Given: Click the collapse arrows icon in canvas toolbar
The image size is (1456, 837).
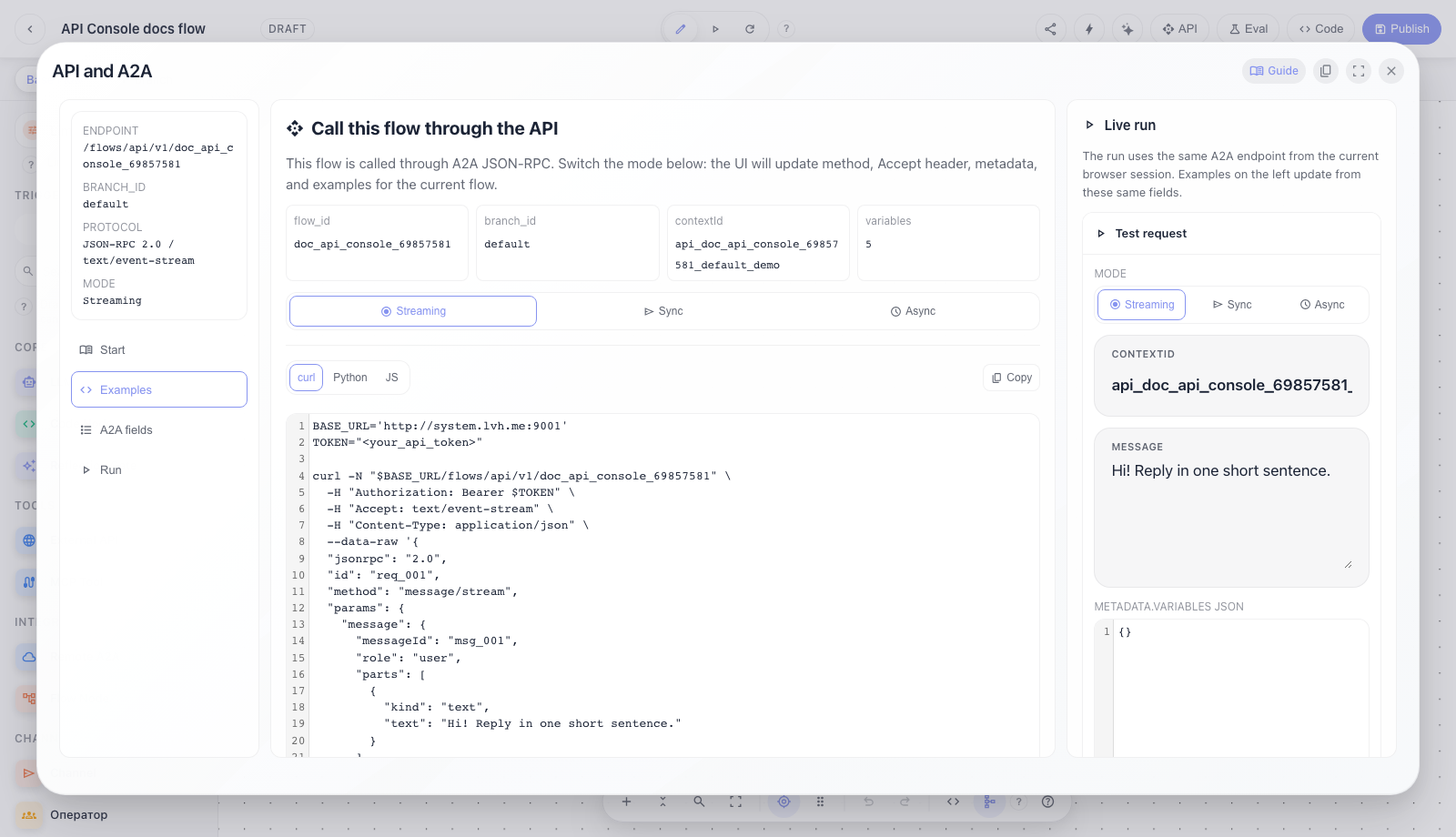Looking at the screenshot, I should click(662, 802).
